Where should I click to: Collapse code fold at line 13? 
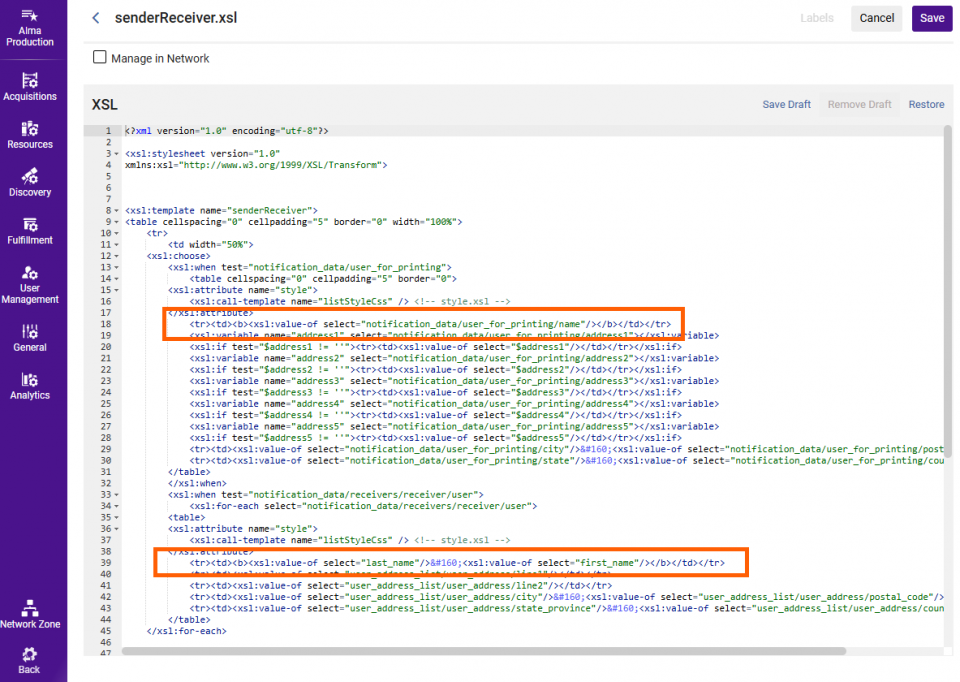click(x=116, y=268)
